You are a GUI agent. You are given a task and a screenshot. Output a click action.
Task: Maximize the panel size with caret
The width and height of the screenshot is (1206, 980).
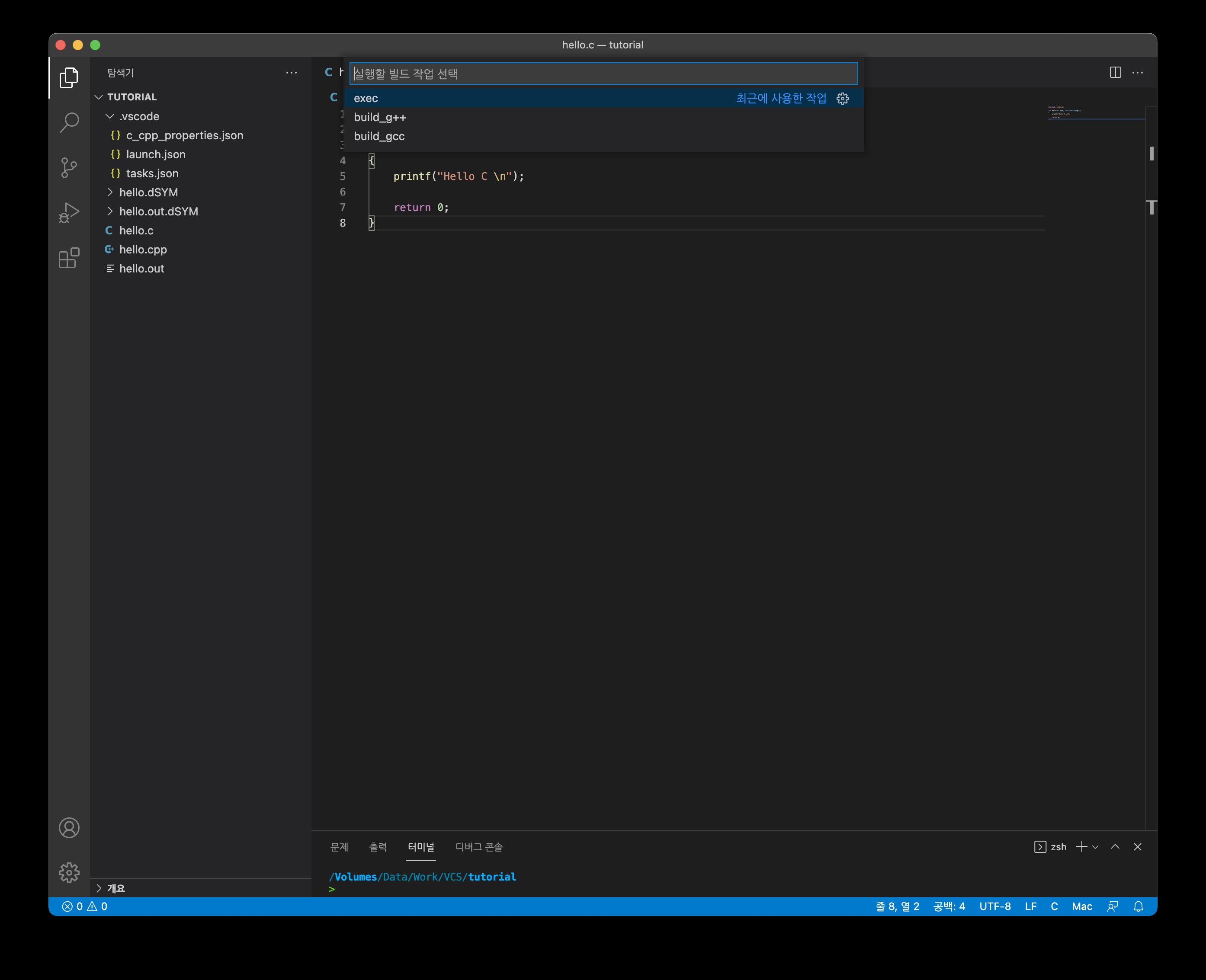1115,846
